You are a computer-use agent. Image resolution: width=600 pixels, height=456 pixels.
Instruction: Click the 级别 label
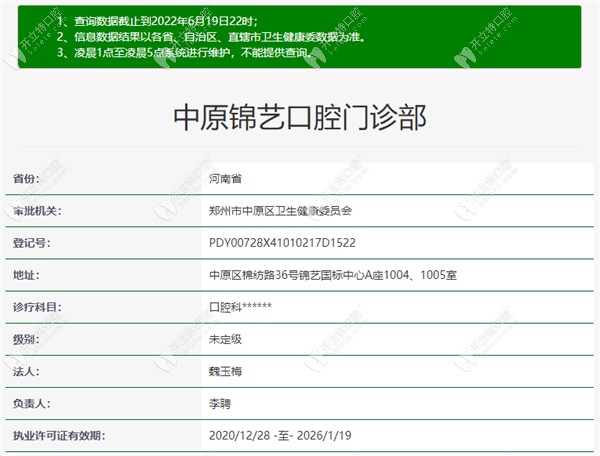tap(26, 339)
